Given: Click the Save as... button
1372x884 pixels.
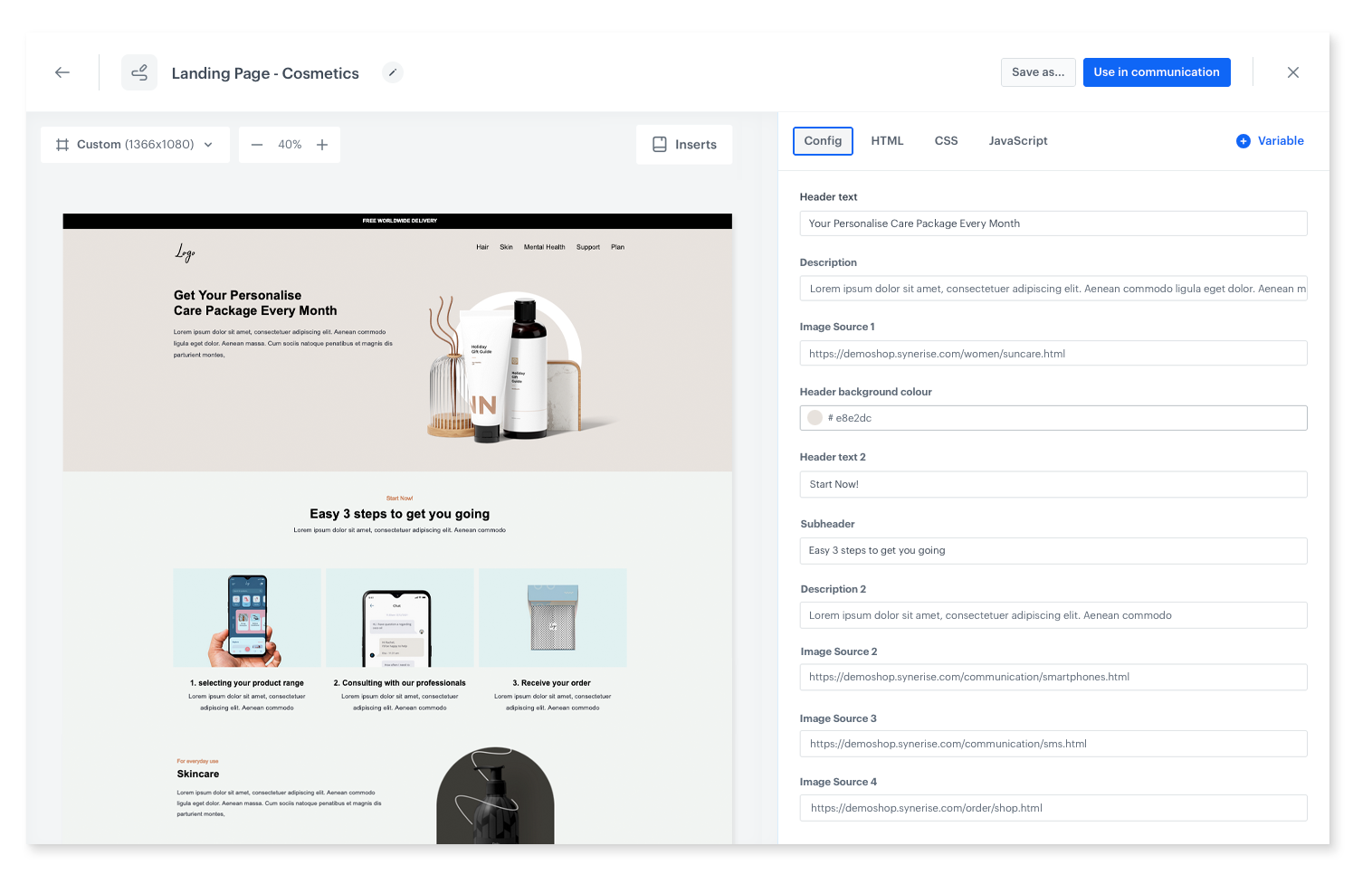Looking at the screenshot, I should pos(1038,71).
